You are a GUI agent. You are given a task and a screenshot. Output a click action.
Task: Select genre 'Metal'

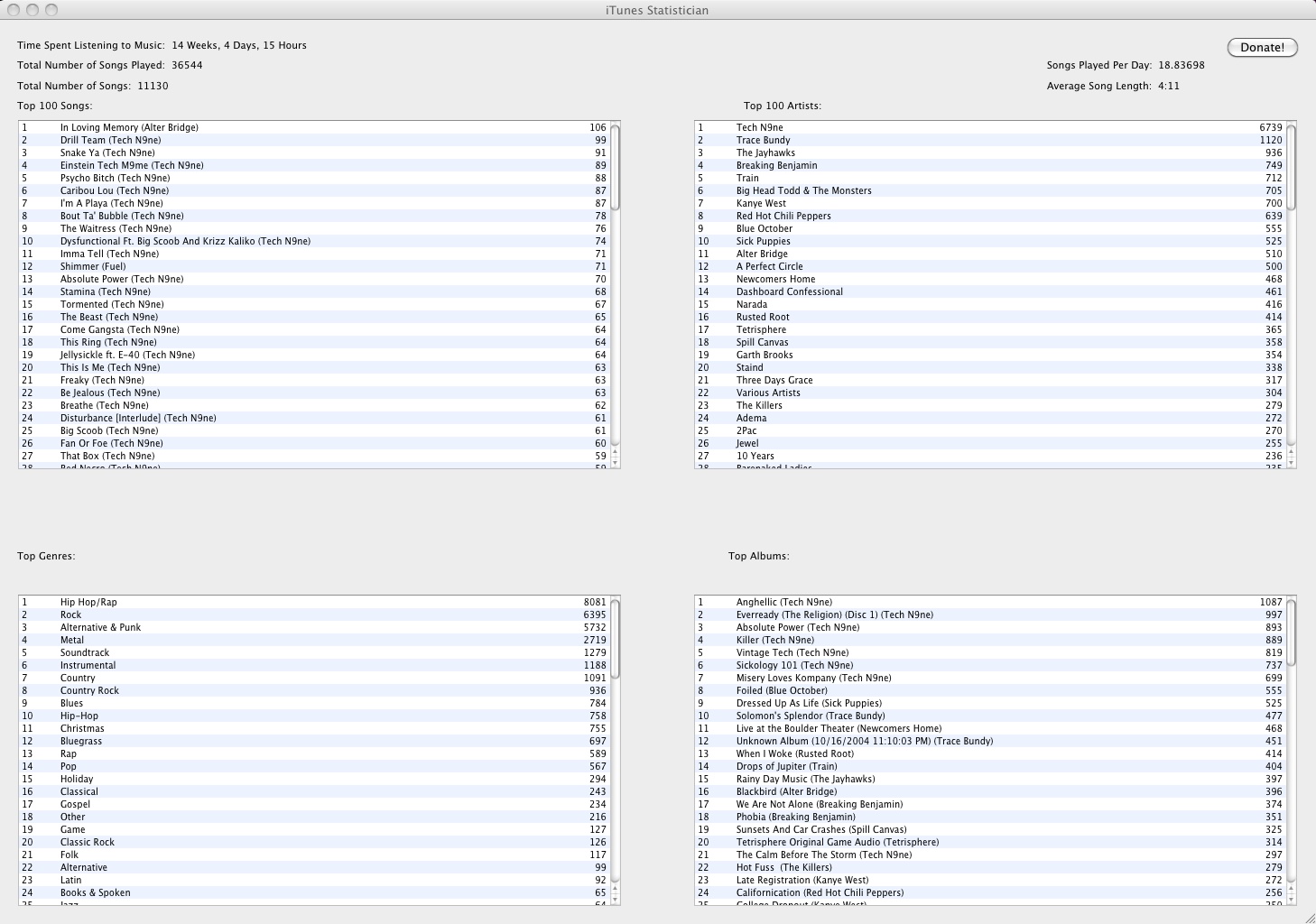[314, 640]
